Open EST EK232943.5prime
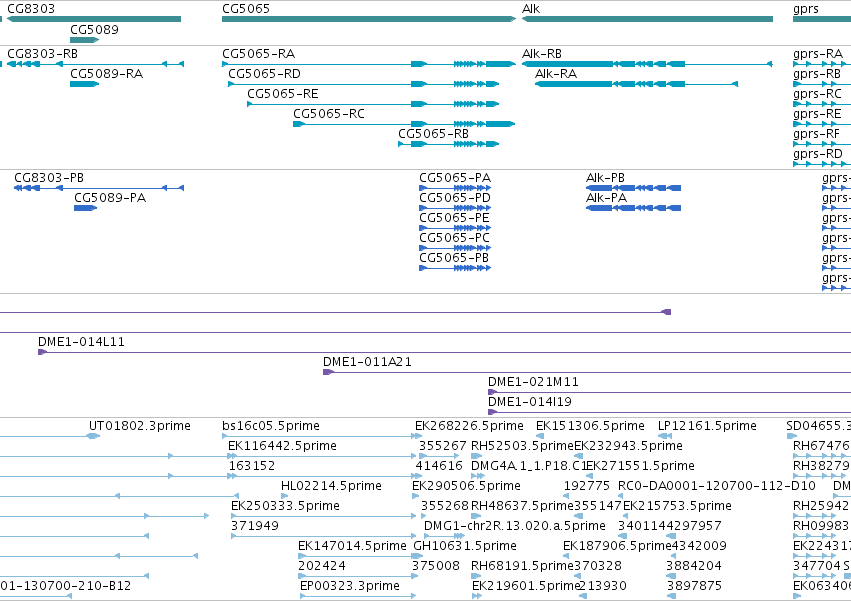The width and height of the screenshot is (851, 601). 628,446
